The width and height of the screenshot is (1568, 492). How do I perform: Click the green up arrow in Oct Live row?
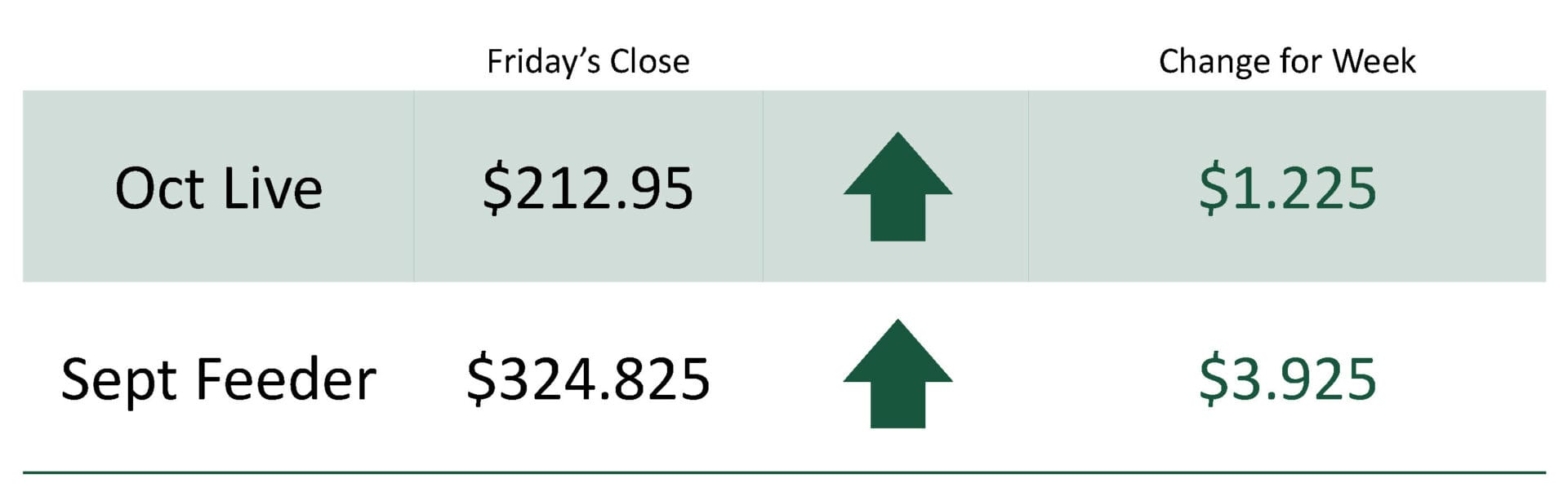pos(898,187)
